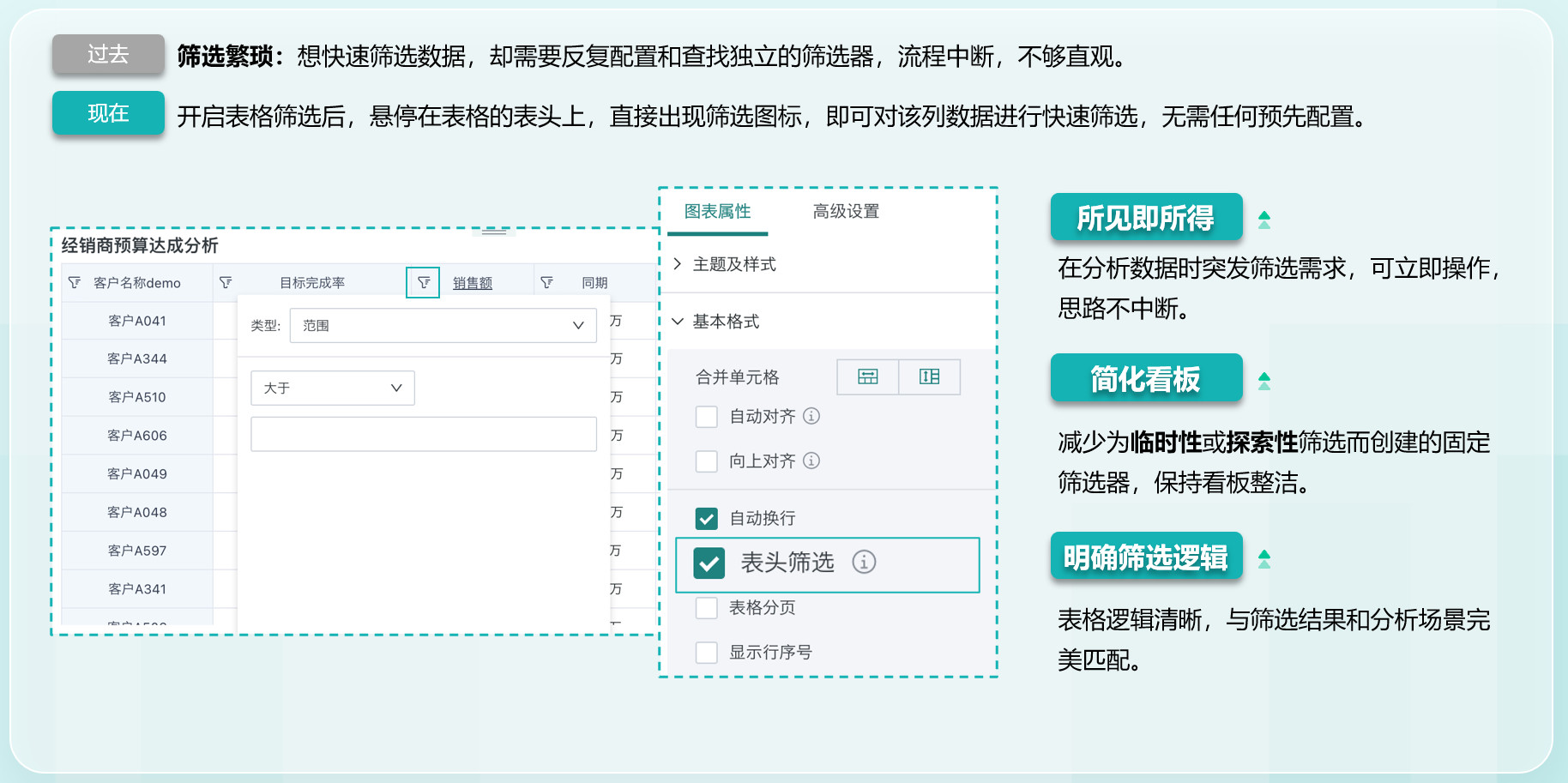
Task: Uncheck the 自动换行 checkbox
Action: tap(707, 518)
